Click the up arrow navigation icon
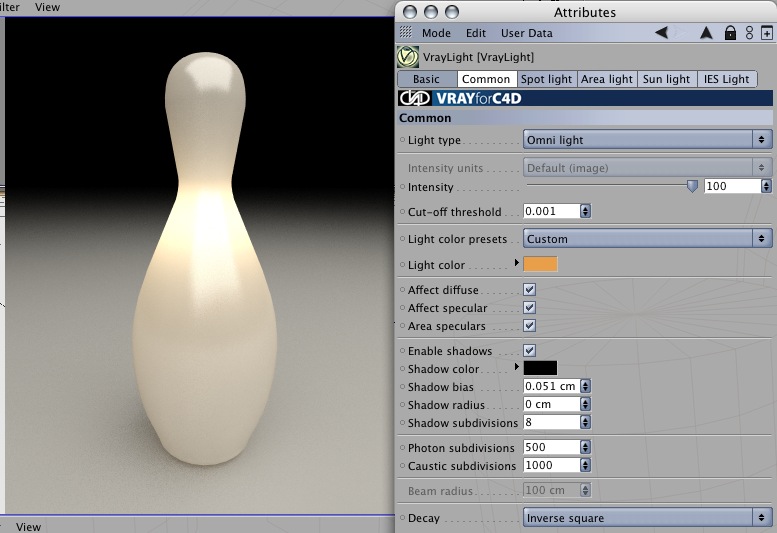This screenshot has height=533, width=777. click(706, 33)
